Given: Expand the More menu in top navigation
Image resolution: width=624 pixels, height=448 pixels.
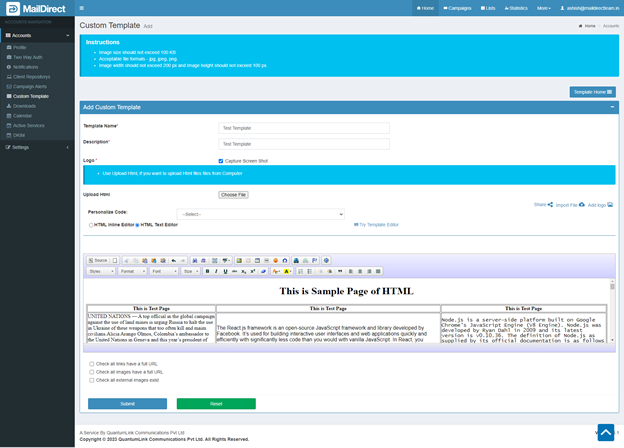Looking at the screenshot, I should click(x=543, y=8).
